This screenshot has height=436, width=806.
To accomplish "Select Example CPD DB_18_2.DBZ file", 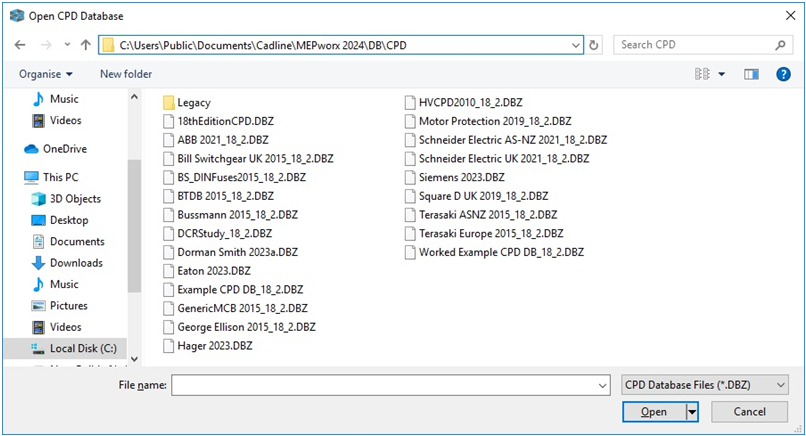I will (x=233, y=289).
